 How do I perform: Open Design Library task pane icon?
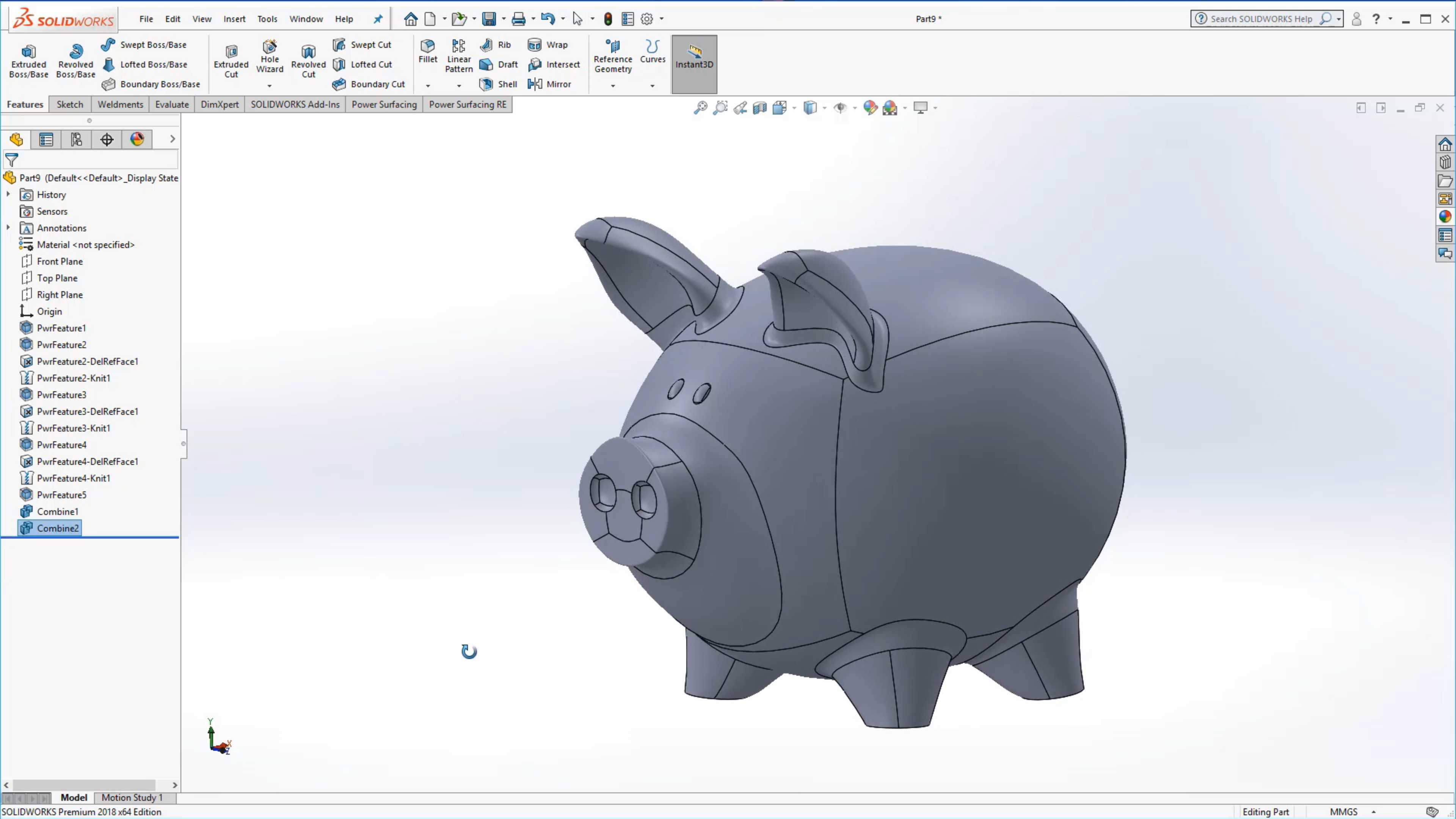[1445, 162]
